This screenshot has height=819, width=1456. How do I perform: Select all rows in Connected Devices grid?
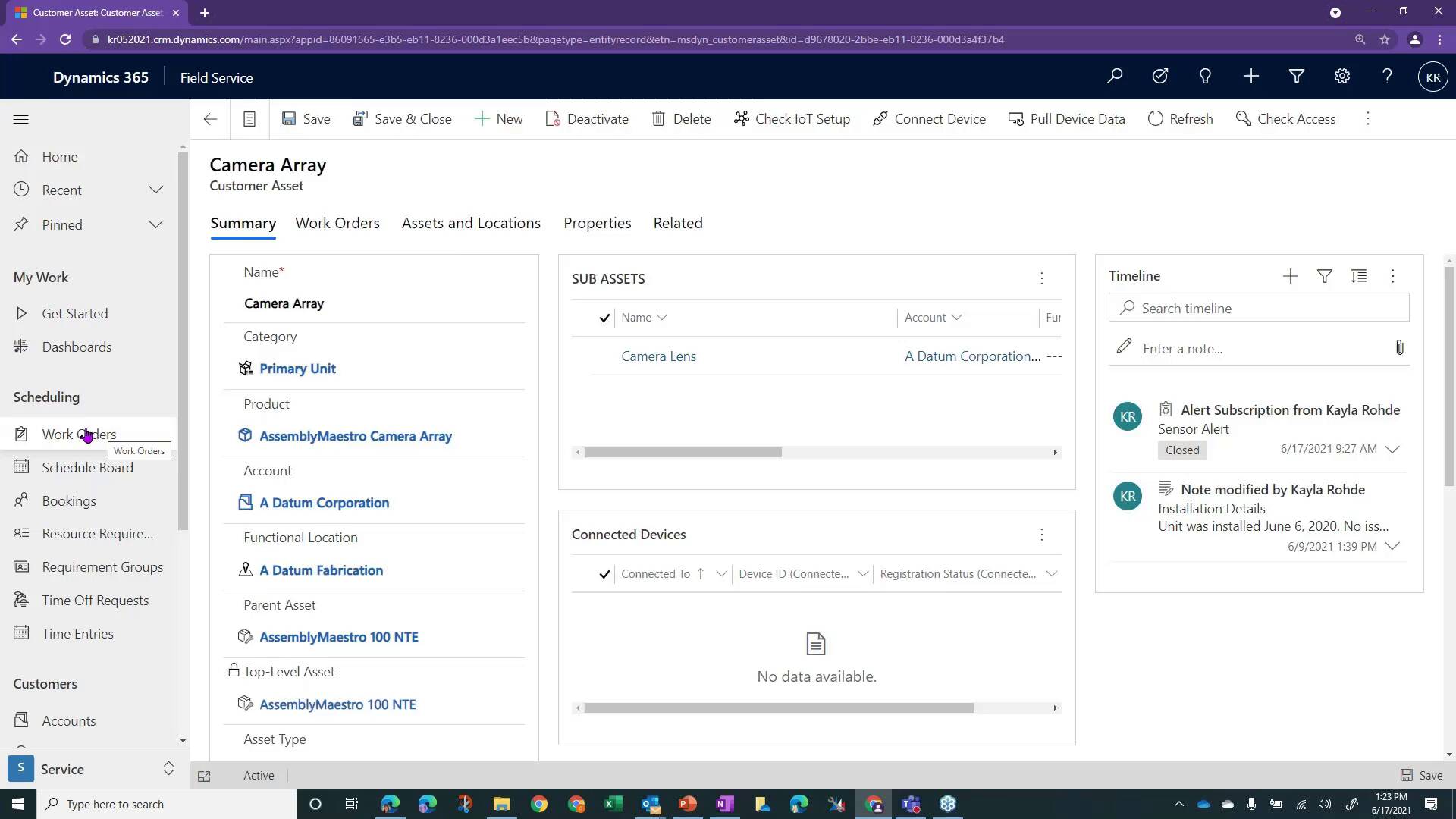[604, 574]
